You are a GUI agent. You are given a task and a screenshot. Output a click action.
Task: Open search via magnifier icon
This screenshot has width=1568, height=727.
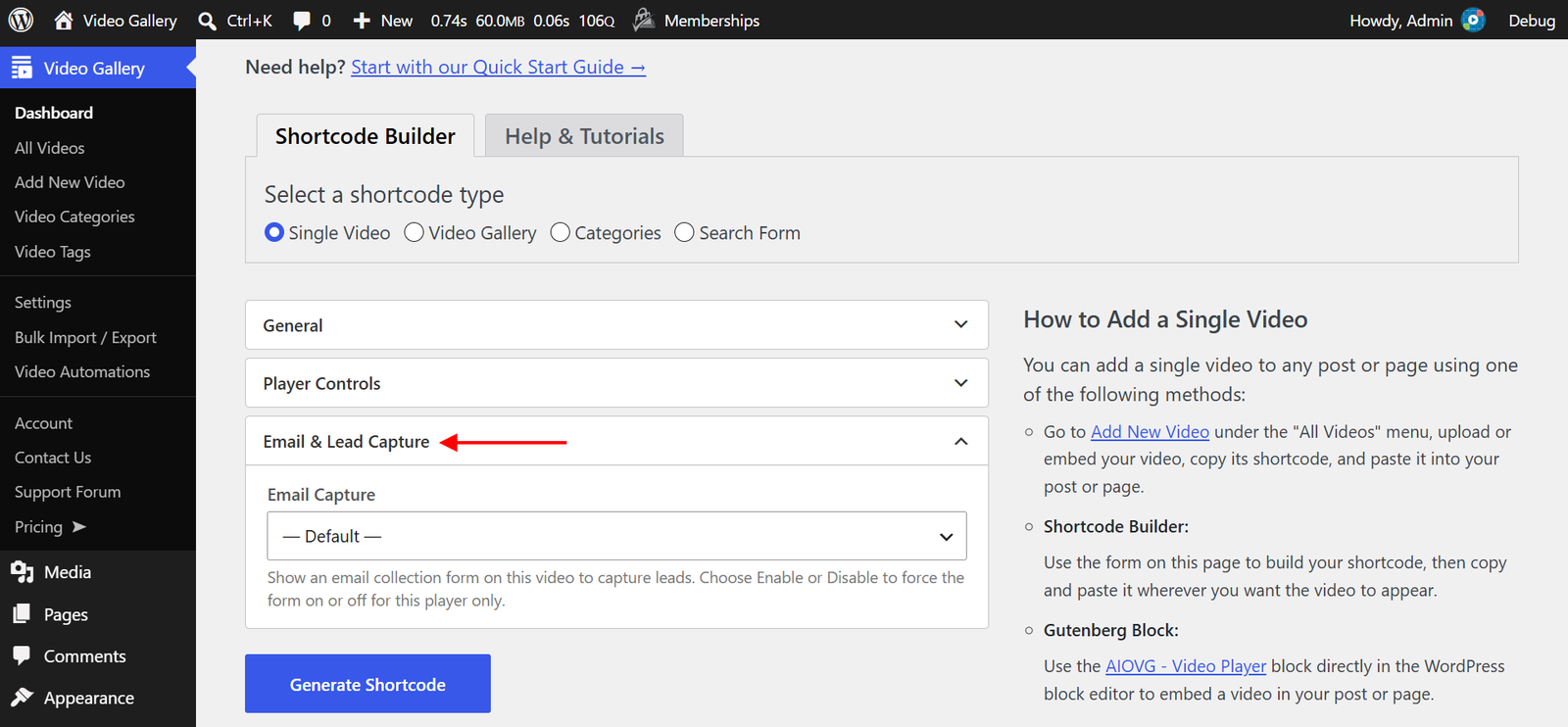click(207, 21)
